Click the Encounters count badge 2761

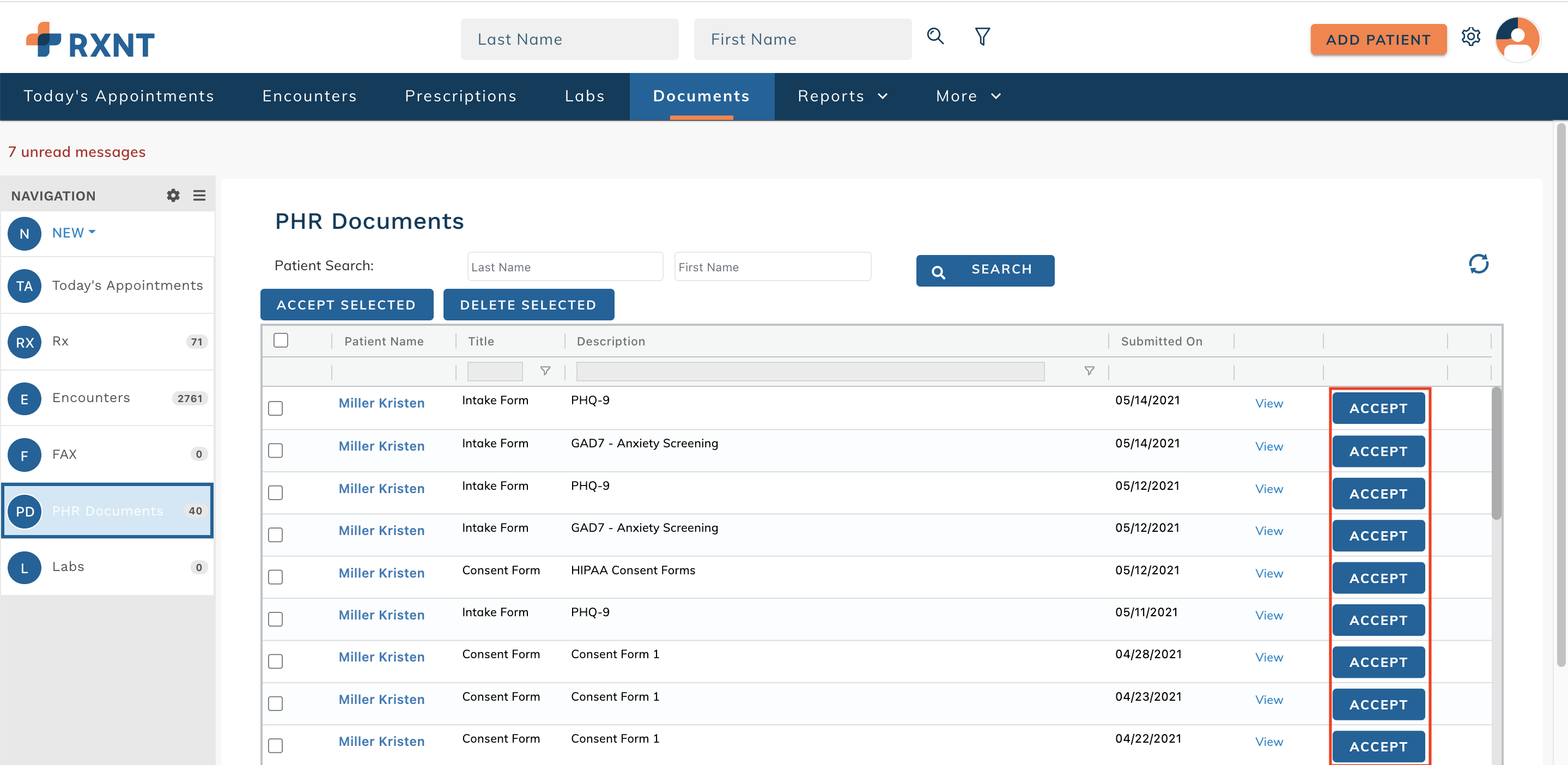pyautogui.click(x=190, y=399)
